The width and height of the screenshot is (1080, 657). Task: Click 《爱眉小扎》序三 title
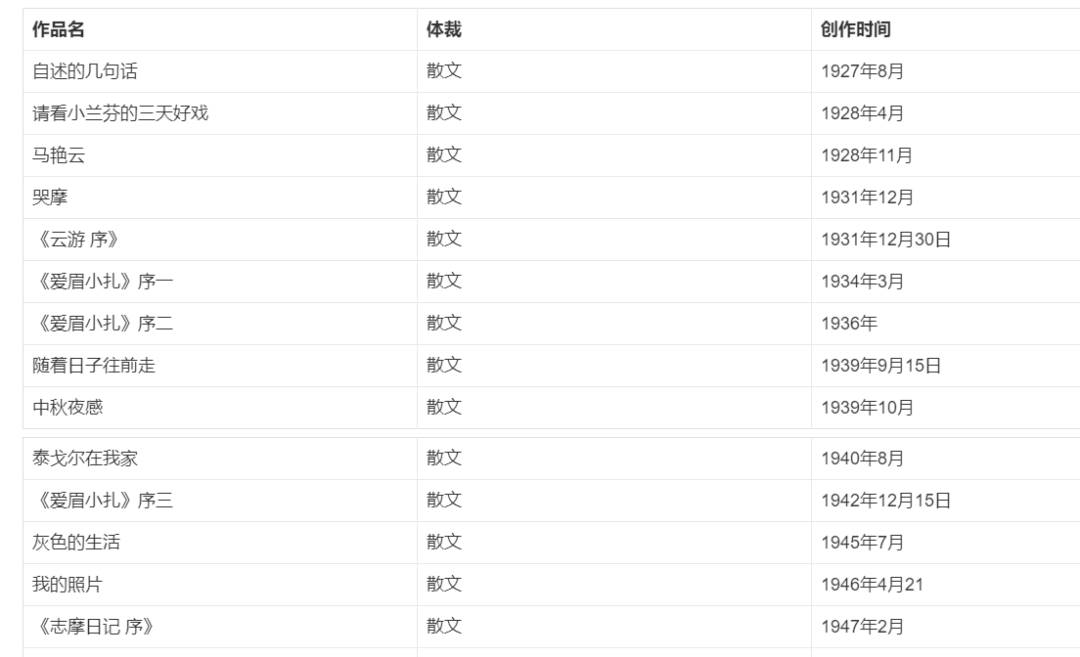pos(102,501)
